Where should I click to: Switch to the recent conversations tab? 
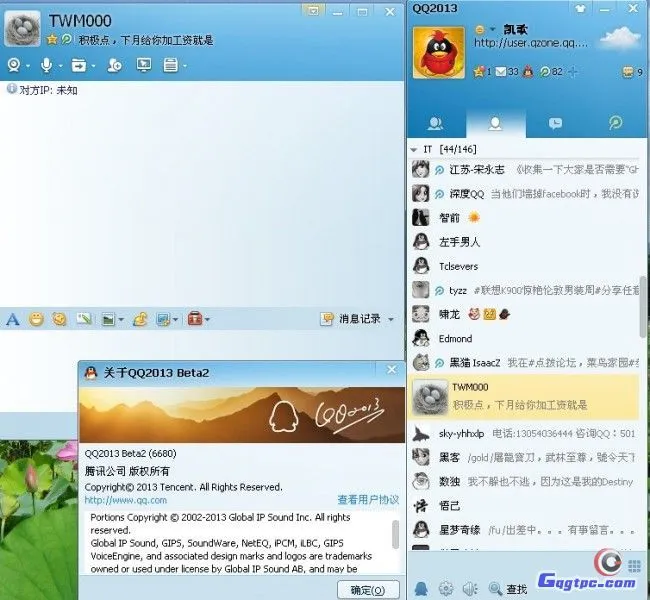pyautogui.click(x=555, y=123)
